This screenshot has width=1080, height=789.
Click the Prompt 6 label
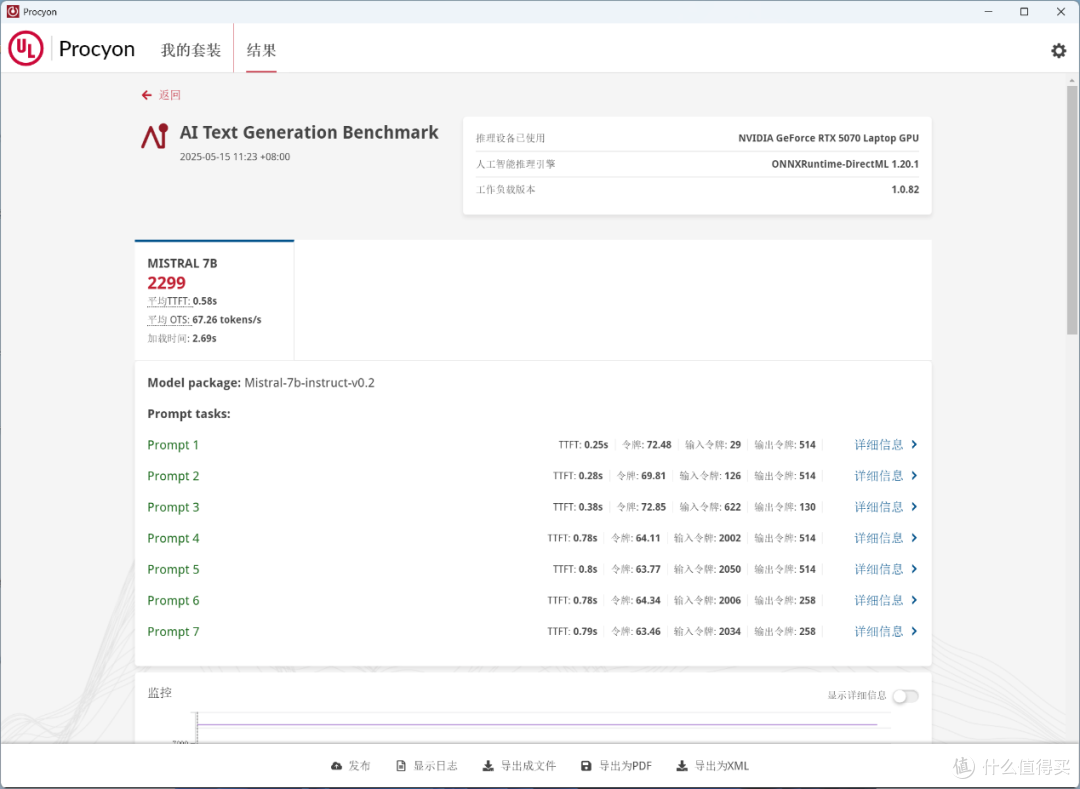(x=173, y=600)
